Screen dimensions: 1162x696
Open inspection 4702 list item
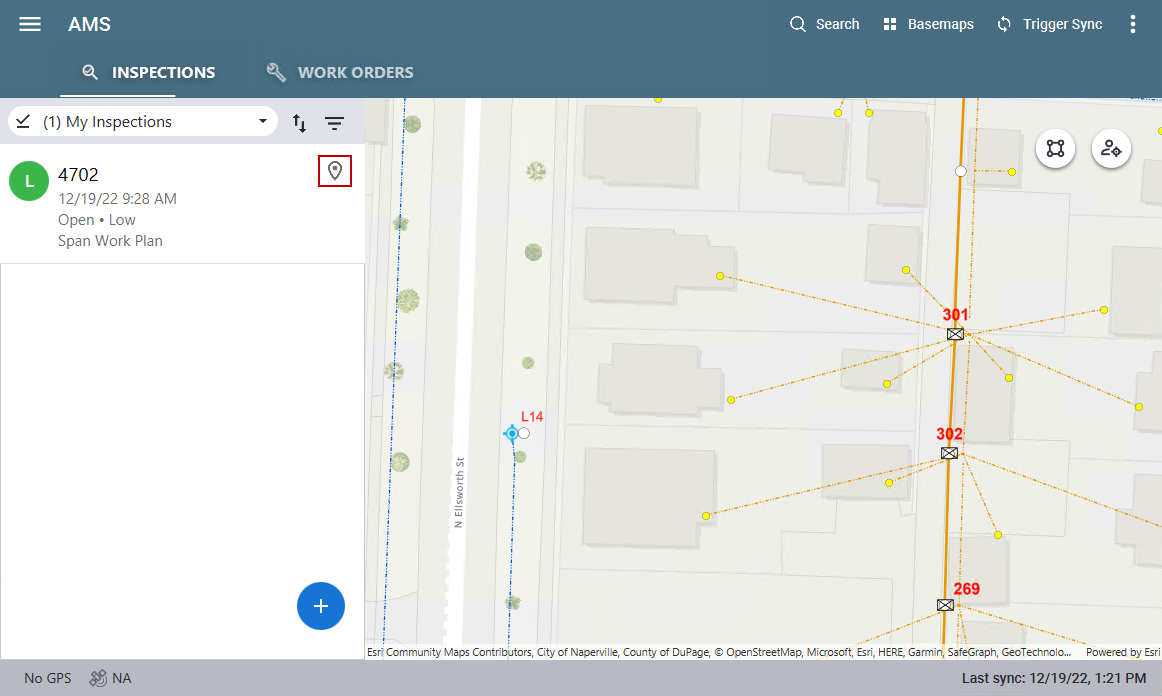click(x=160, y=205)
